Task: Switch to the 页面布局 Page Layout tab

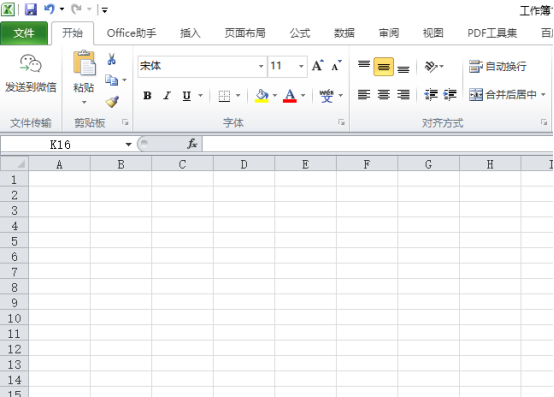Action: [x=245, y=33]
